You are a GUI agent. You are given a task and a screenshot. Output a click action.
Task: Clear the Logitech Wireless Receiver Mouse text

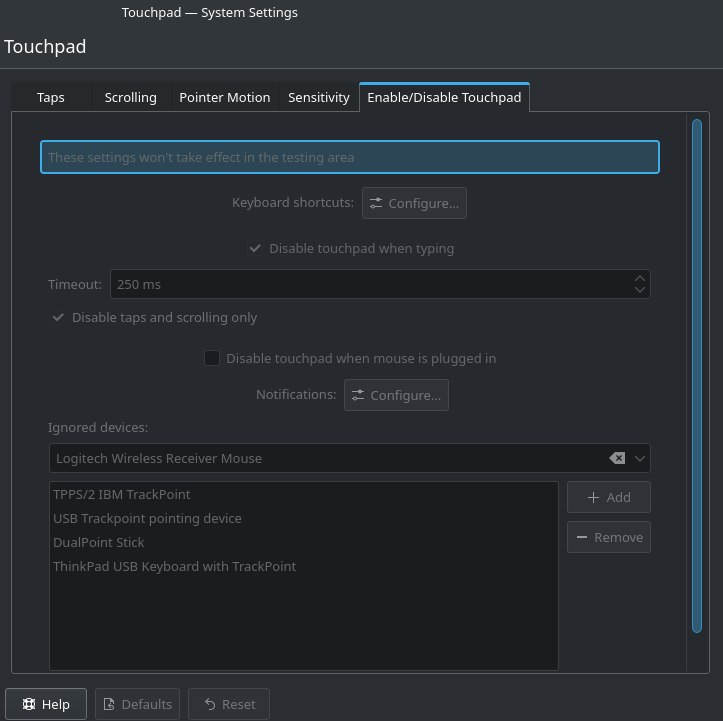point(617,458)
